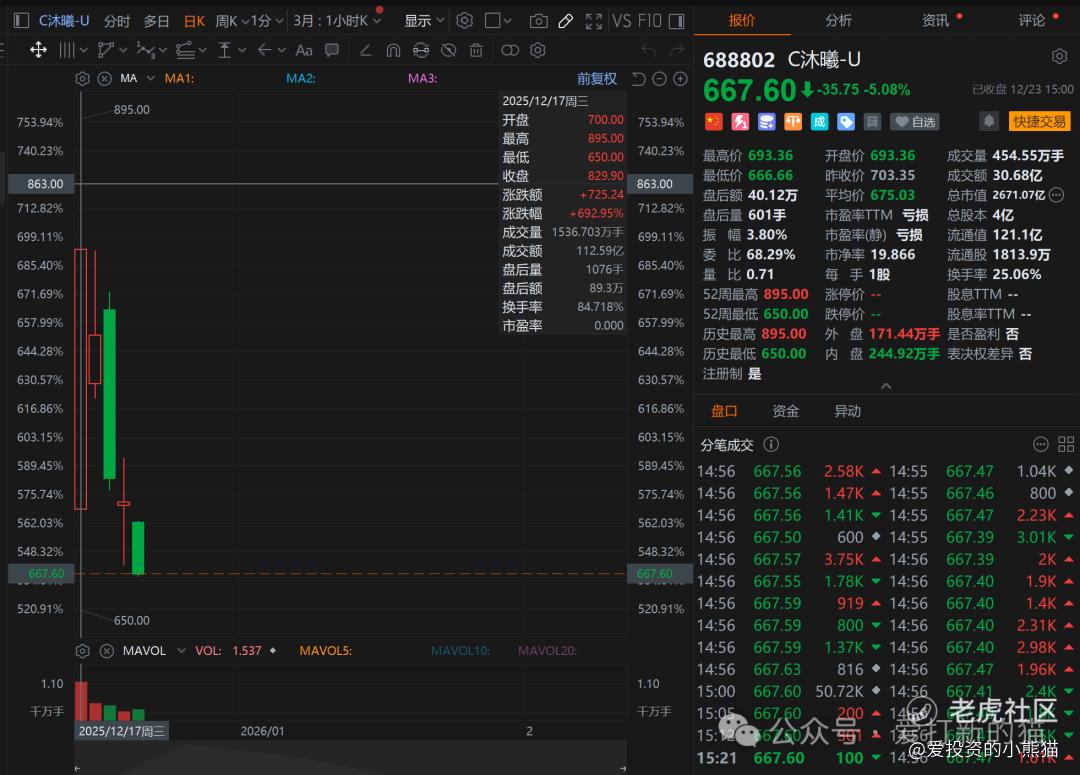The height and width of the screenshot is (775, 1080).
Task: Toggle the left sidebar panel icon
Action: click(x=21, y=21)
